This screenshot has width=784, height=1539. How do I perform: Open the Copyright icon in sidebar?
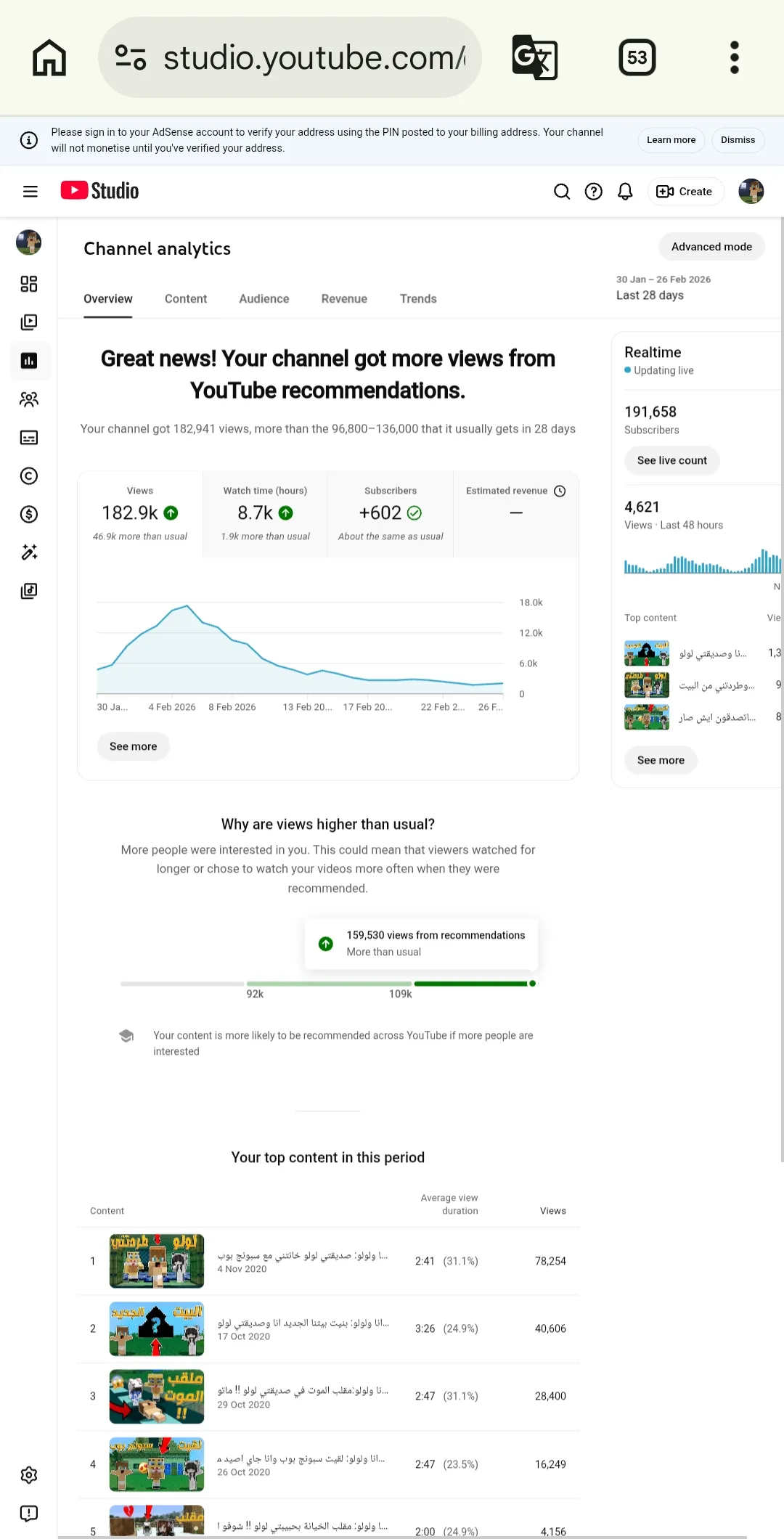point(29,476)
